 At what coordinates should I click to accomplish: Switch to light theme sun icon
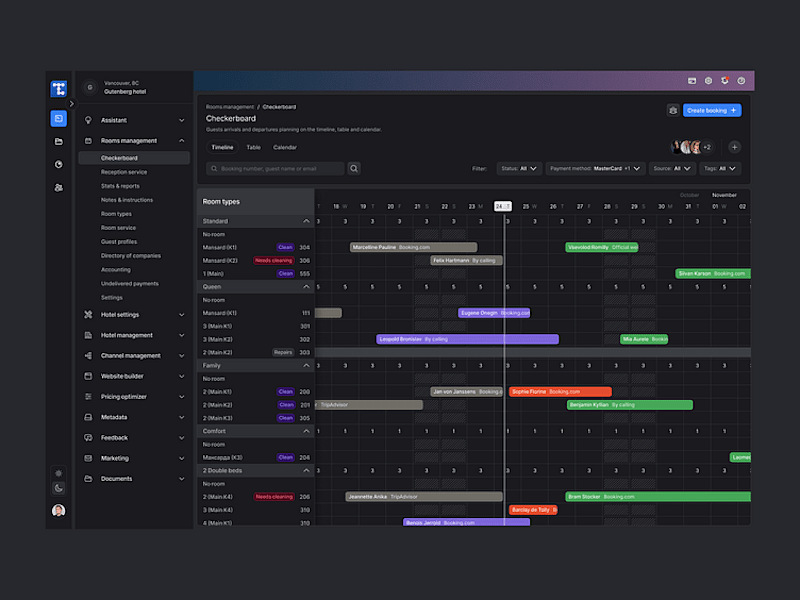(x=59, y=473)
